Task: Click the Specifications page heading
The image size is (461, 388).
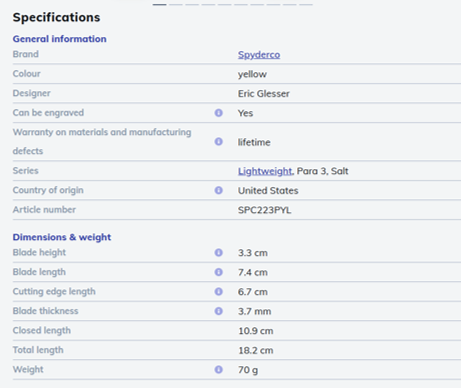Action: (56, 17)
